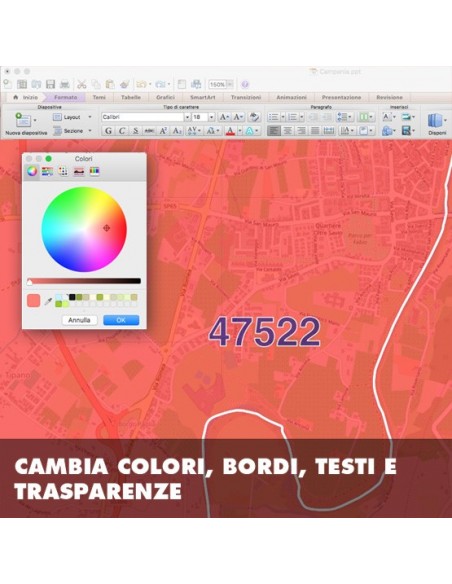Select color sliders mode in Colori

coord(47,171)
